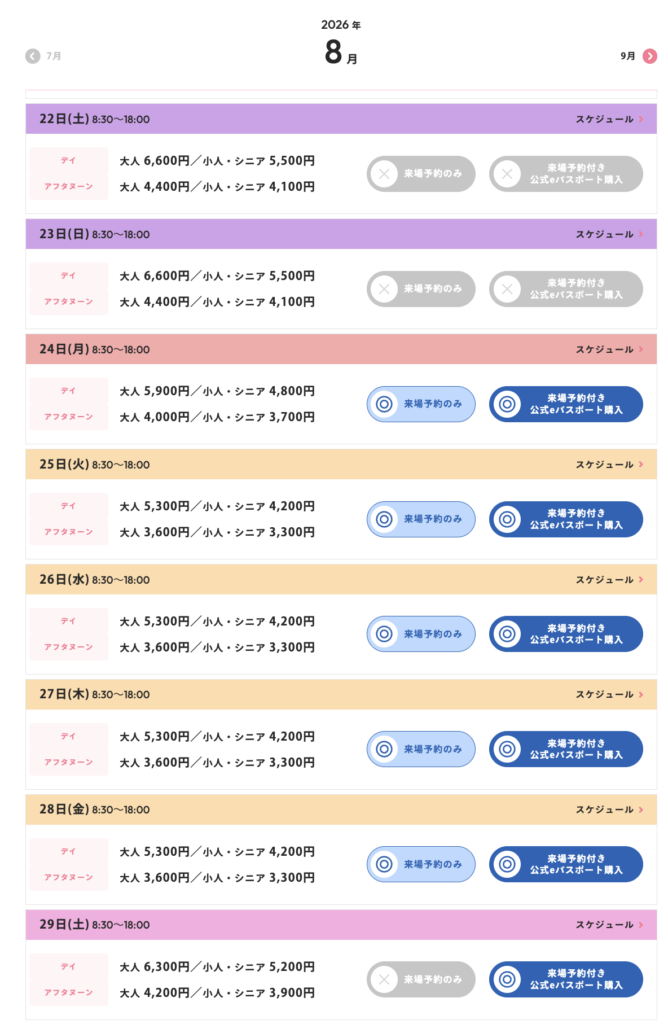Screen dimensions: 668x1024
Task: Select デイ ticket label for 25日(火)
Action: [x=69, y=506]
